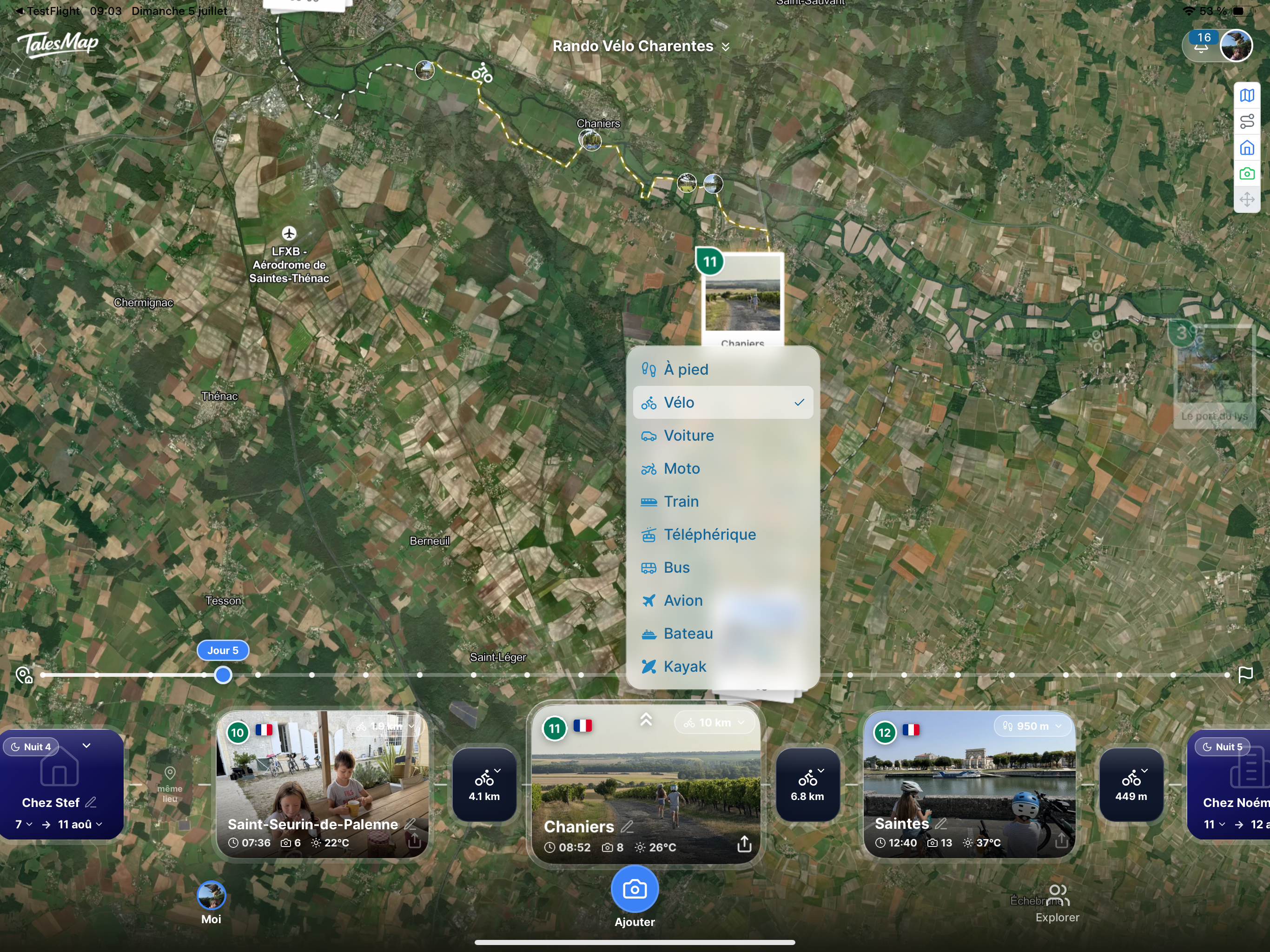Viewport: 1270px width, 952px height.
Task: Expand the Nuit 4 card chevron
Action: click(86, 746)
